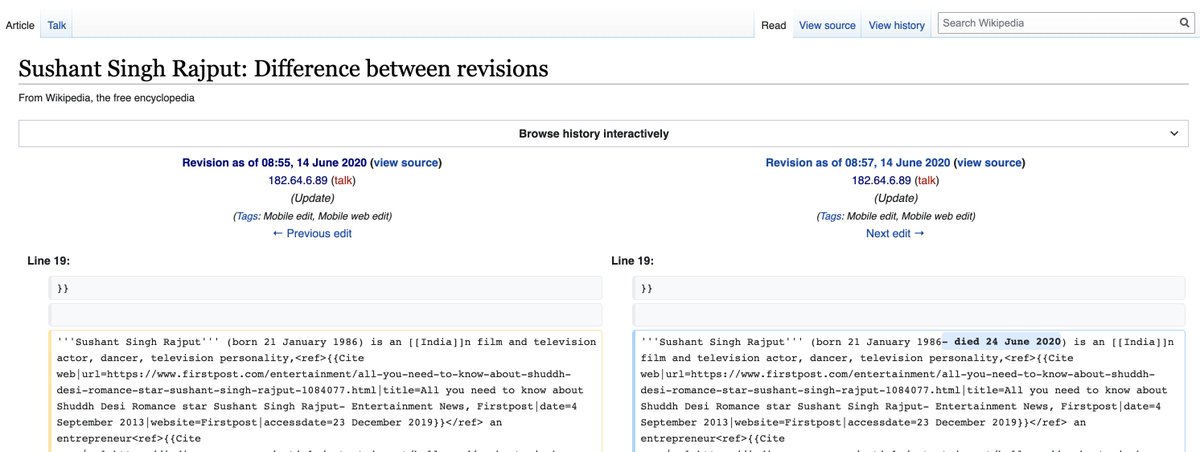Open 182.64.6.89 contributions under 08:57 revision

click(881, 180)
